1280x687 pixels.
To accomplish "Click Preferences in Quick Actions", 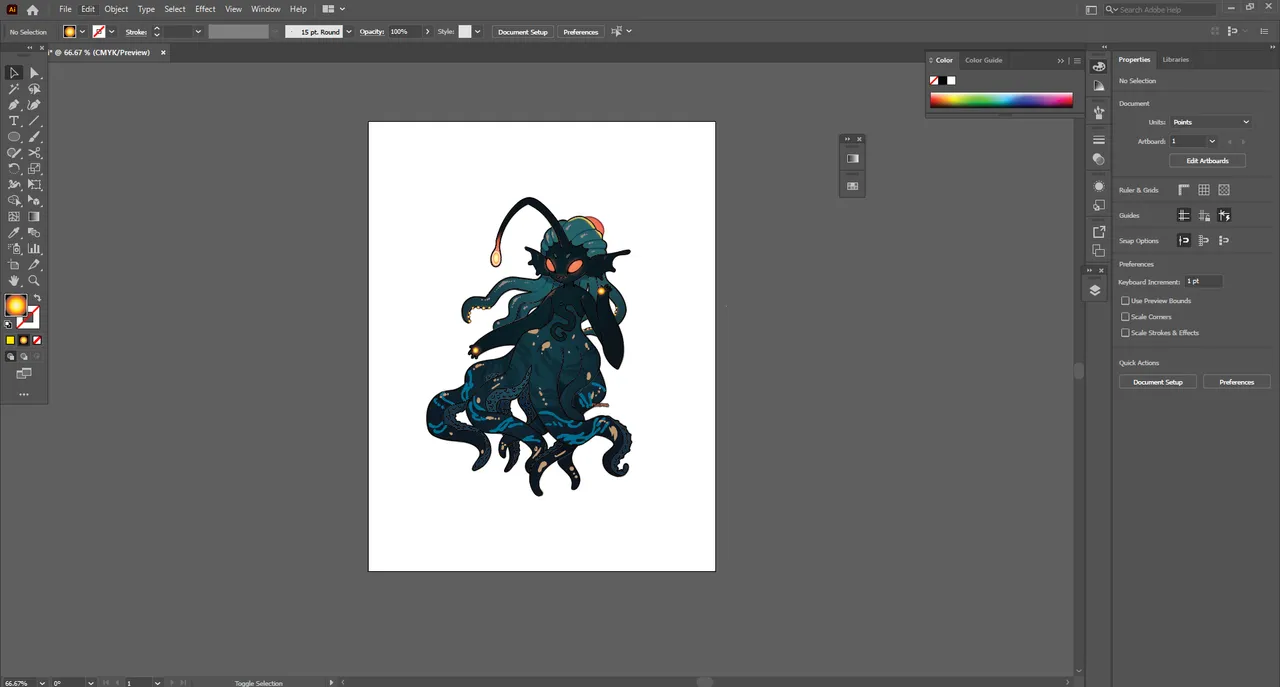I will 1236,382.
